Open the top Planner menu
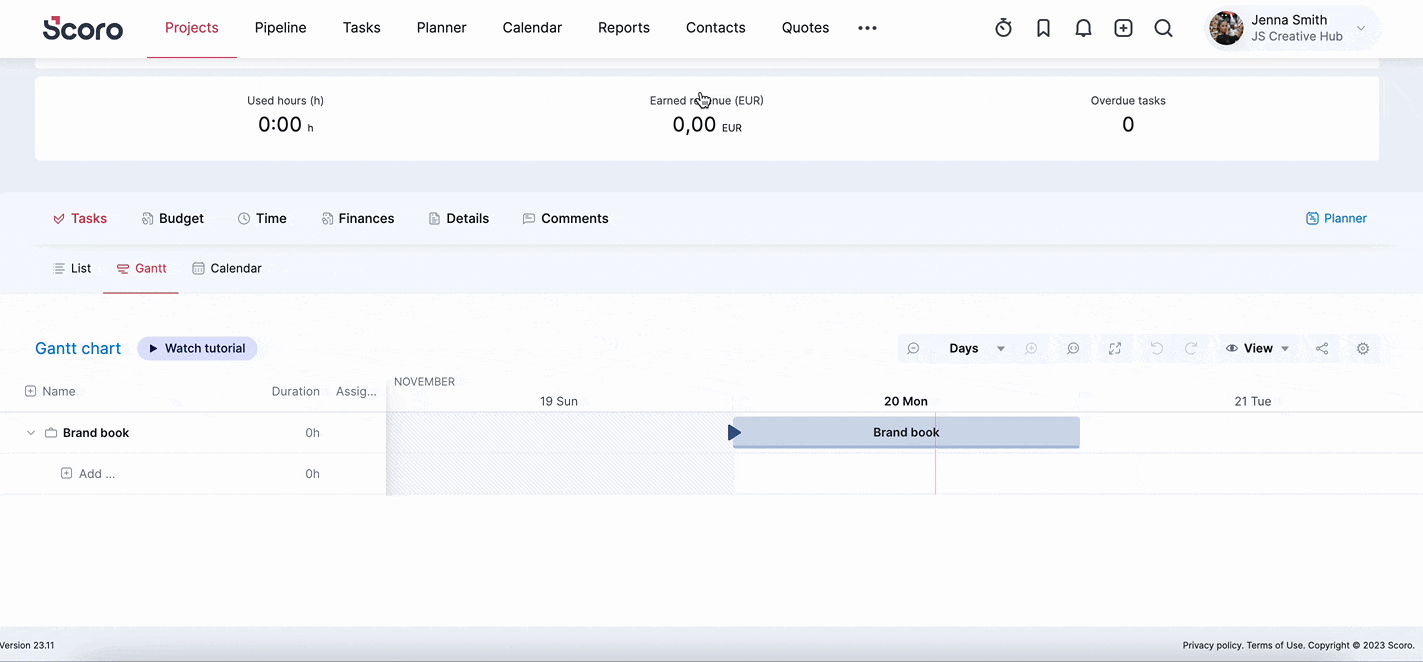 pos(441,28)
